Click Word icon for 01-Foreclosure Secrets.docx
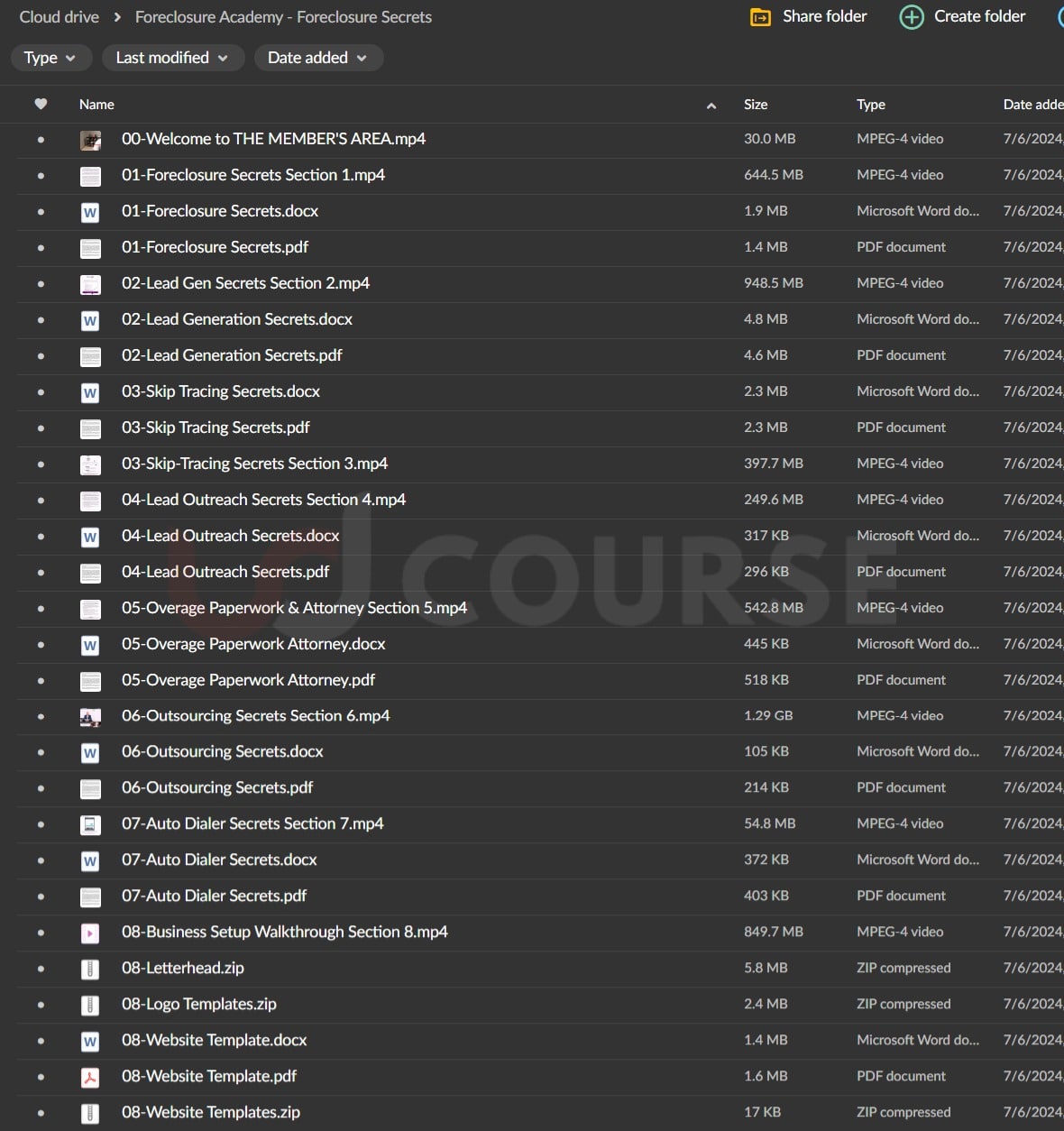The height and width of the screenshot is (1131, 1064). point(90,212)
